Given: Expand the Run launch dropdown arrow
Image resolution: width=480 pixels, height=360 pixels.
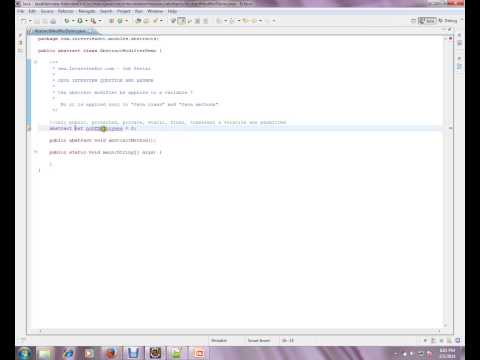Looking at the screenshot, I should click(86, 21).
